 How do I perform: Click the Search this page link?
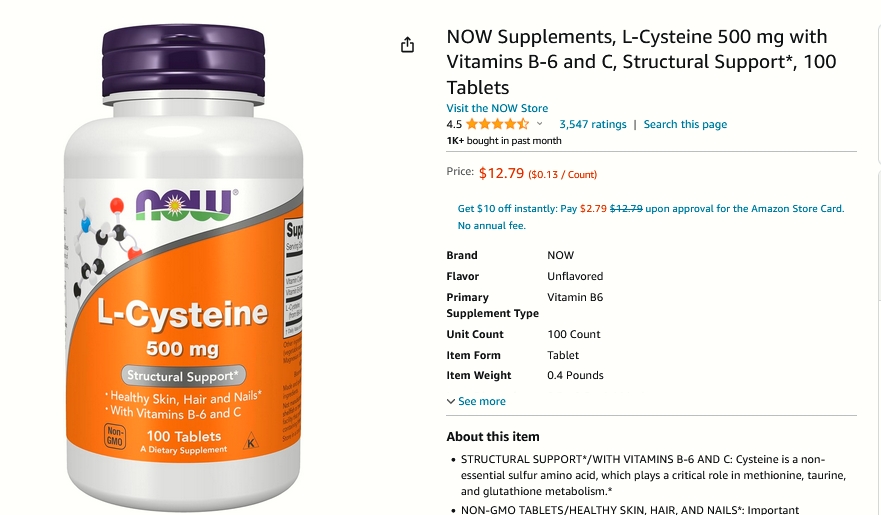[x=685, y=124]
